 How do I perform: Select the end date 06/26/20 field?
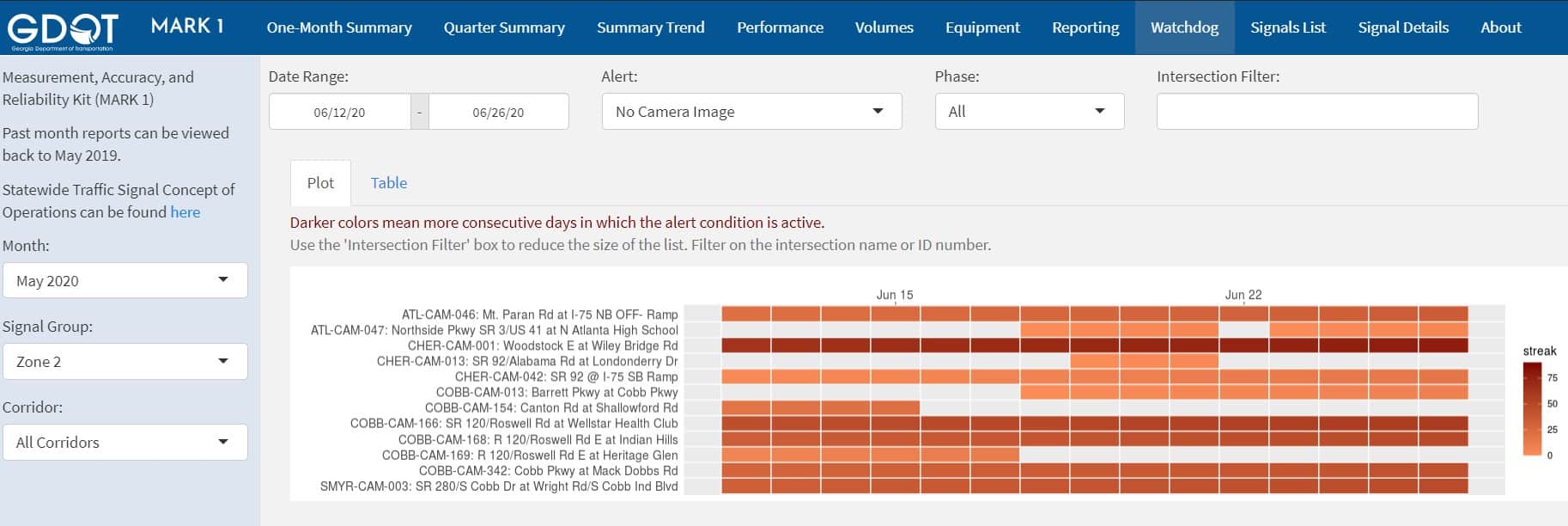(498, 113)
